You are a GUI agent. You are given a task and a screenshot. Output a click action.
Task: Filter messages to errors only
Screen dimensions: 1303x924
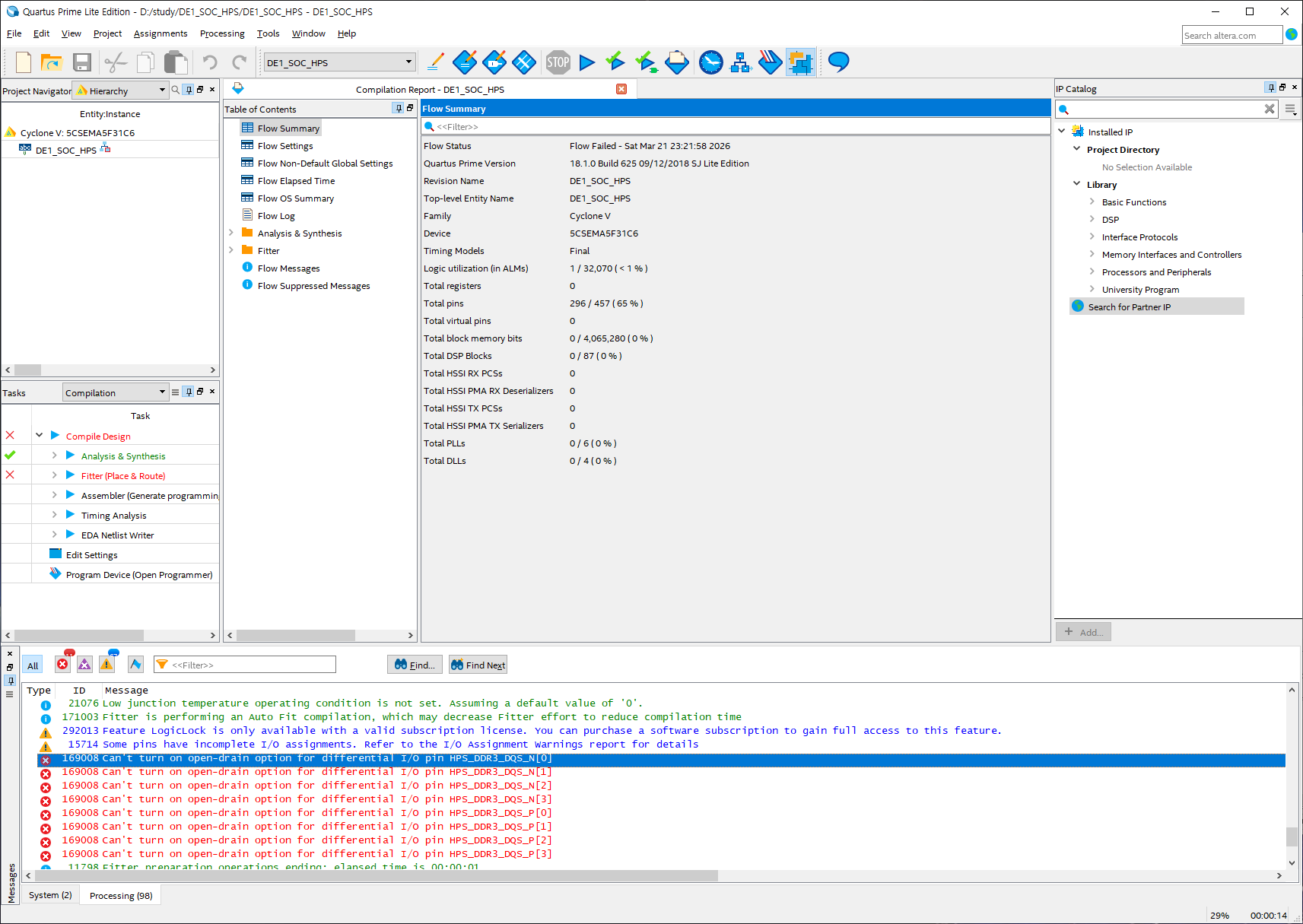pos(62,664)
